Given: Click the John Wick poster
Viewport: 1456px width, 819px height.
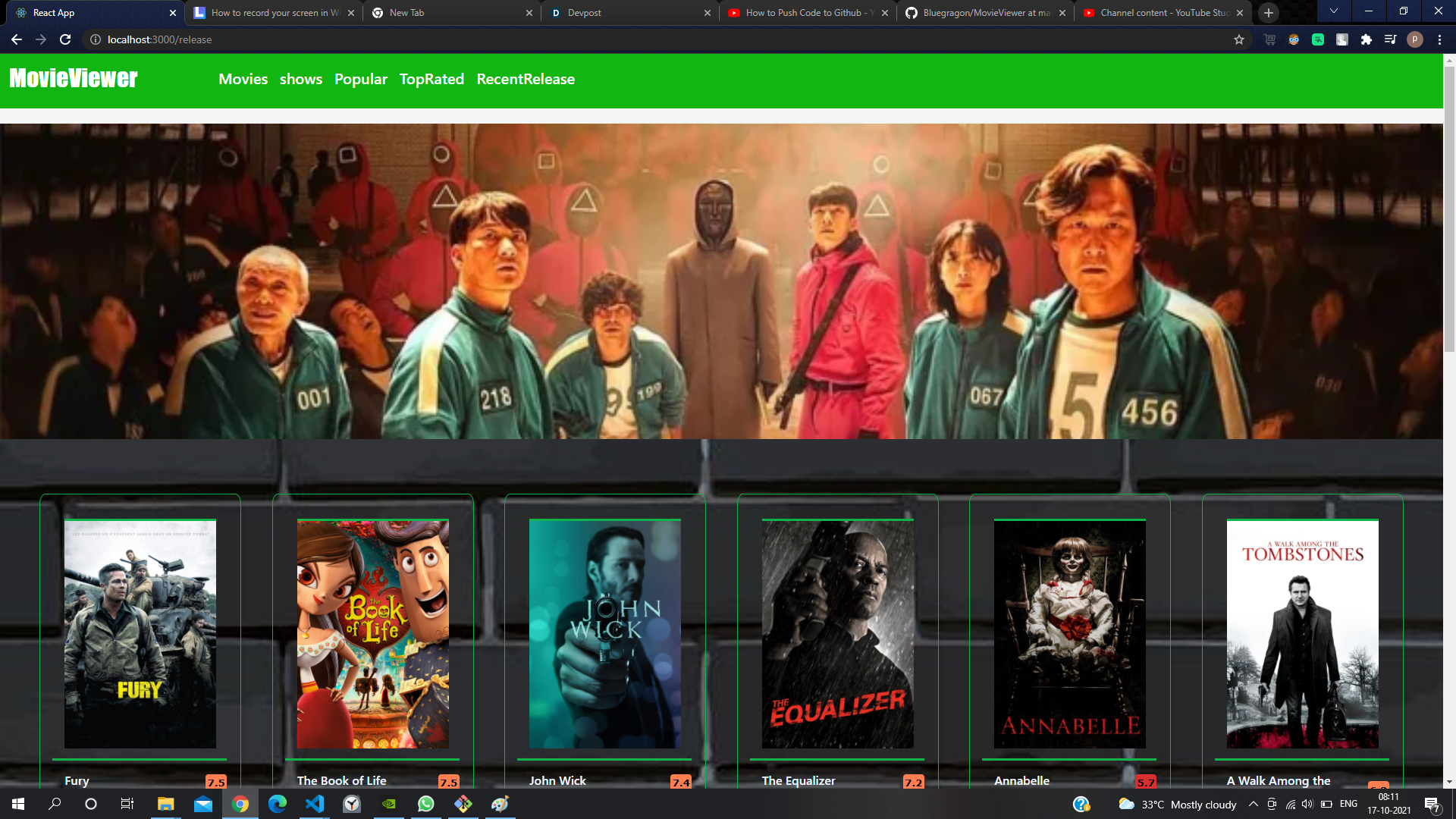Looking at the screenshot, I should (604, 633).
